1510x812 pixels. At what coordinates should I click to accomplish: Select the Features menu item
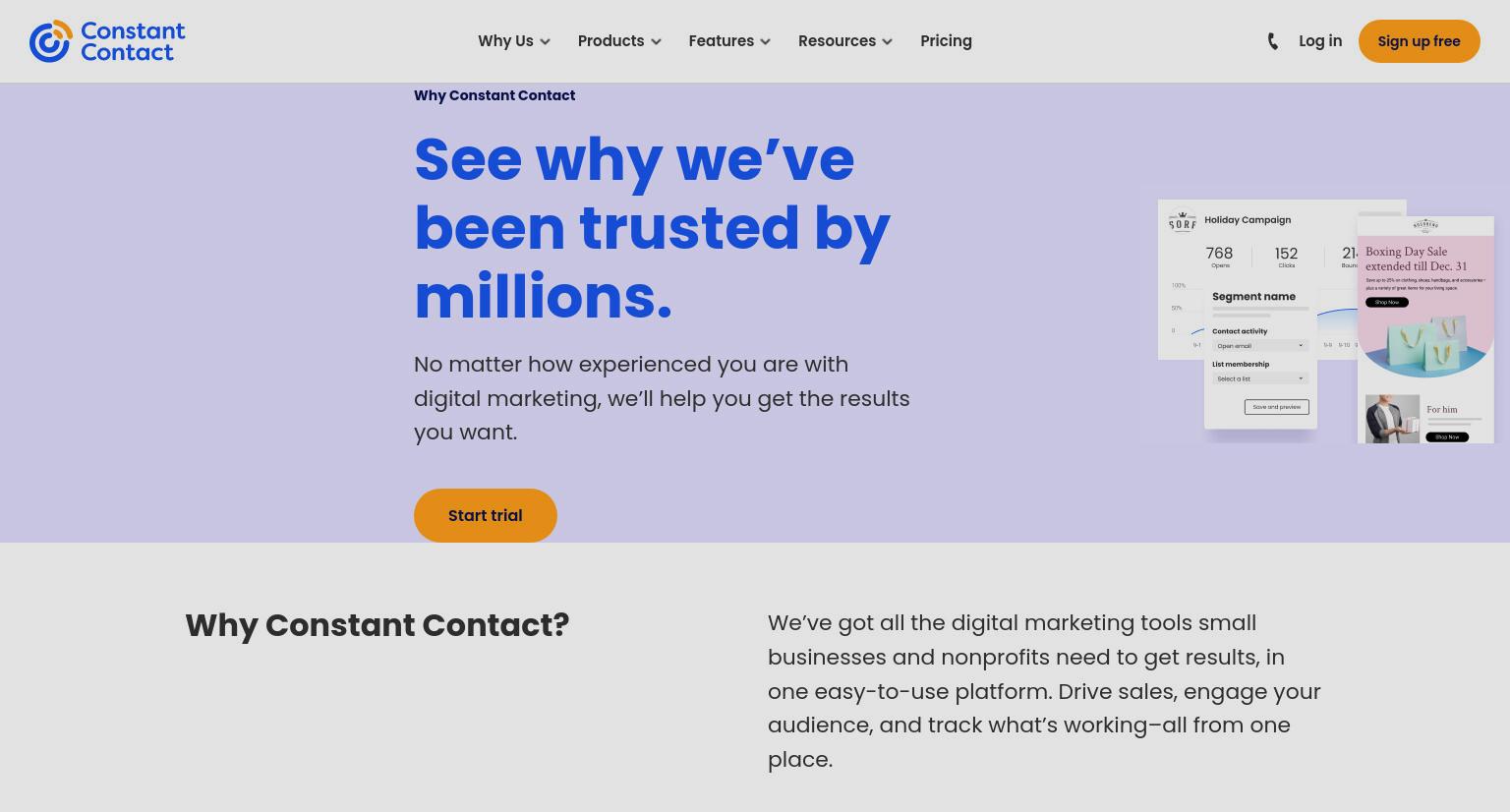tap(721, 41)
